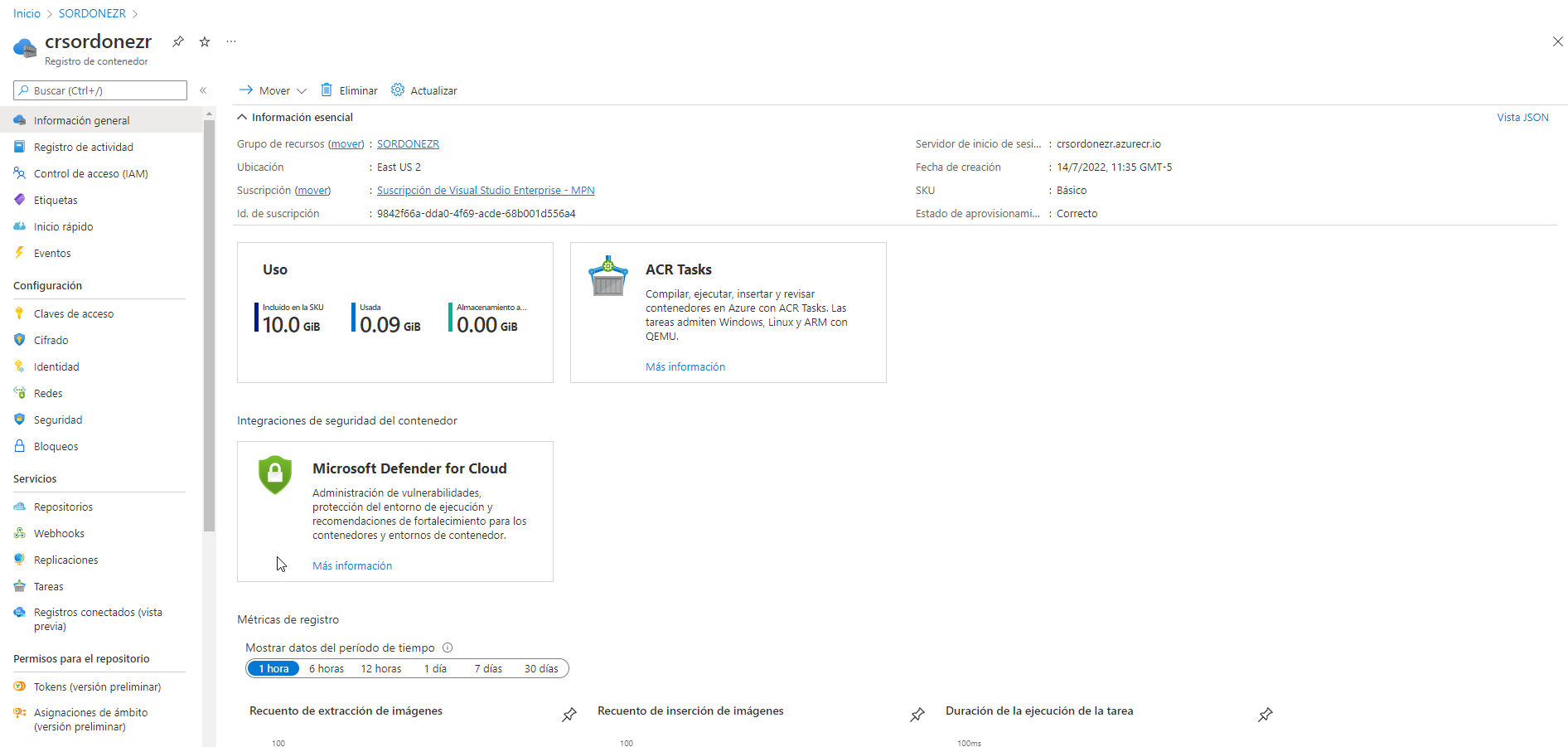Open the SORDONEZR resource group link
1568x747 pixels.
(408, 143)
